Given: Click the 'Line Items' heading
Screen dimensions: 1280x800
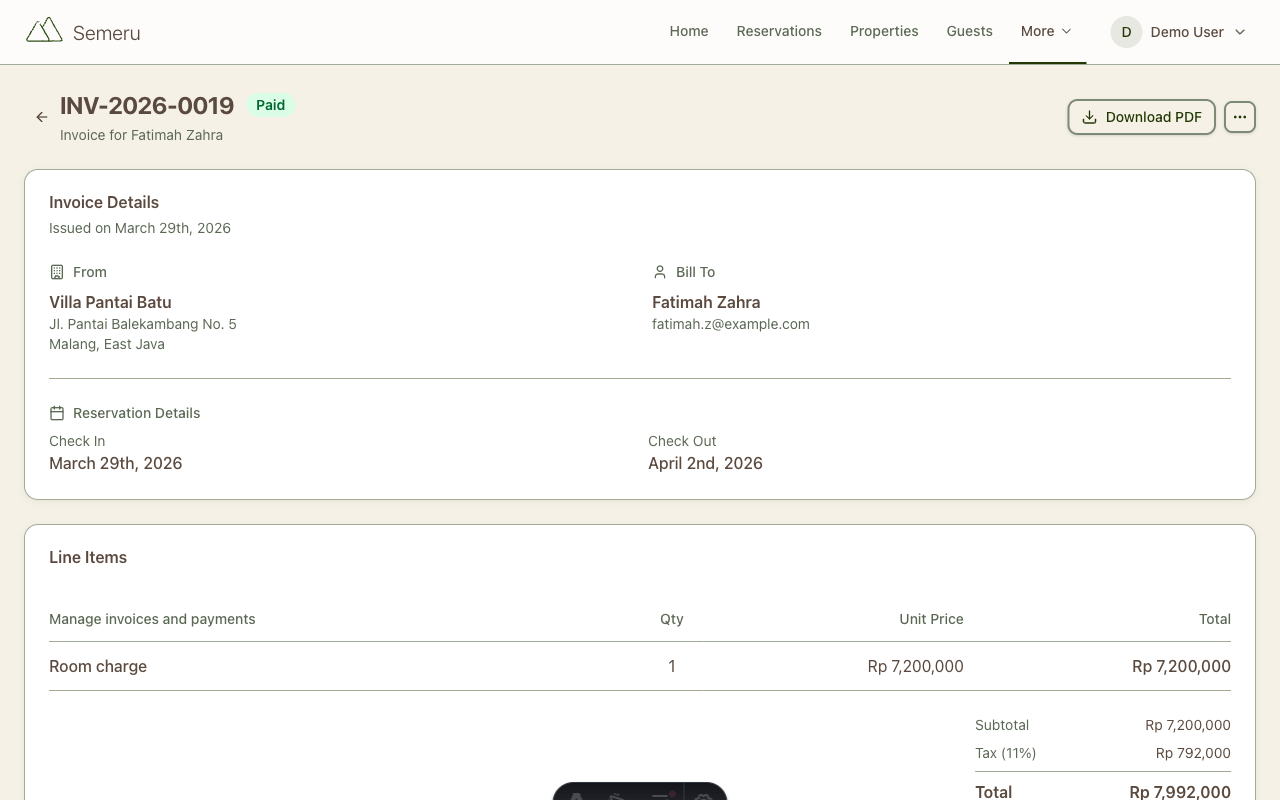Looking at the screenshot, I should pos(88,557).
